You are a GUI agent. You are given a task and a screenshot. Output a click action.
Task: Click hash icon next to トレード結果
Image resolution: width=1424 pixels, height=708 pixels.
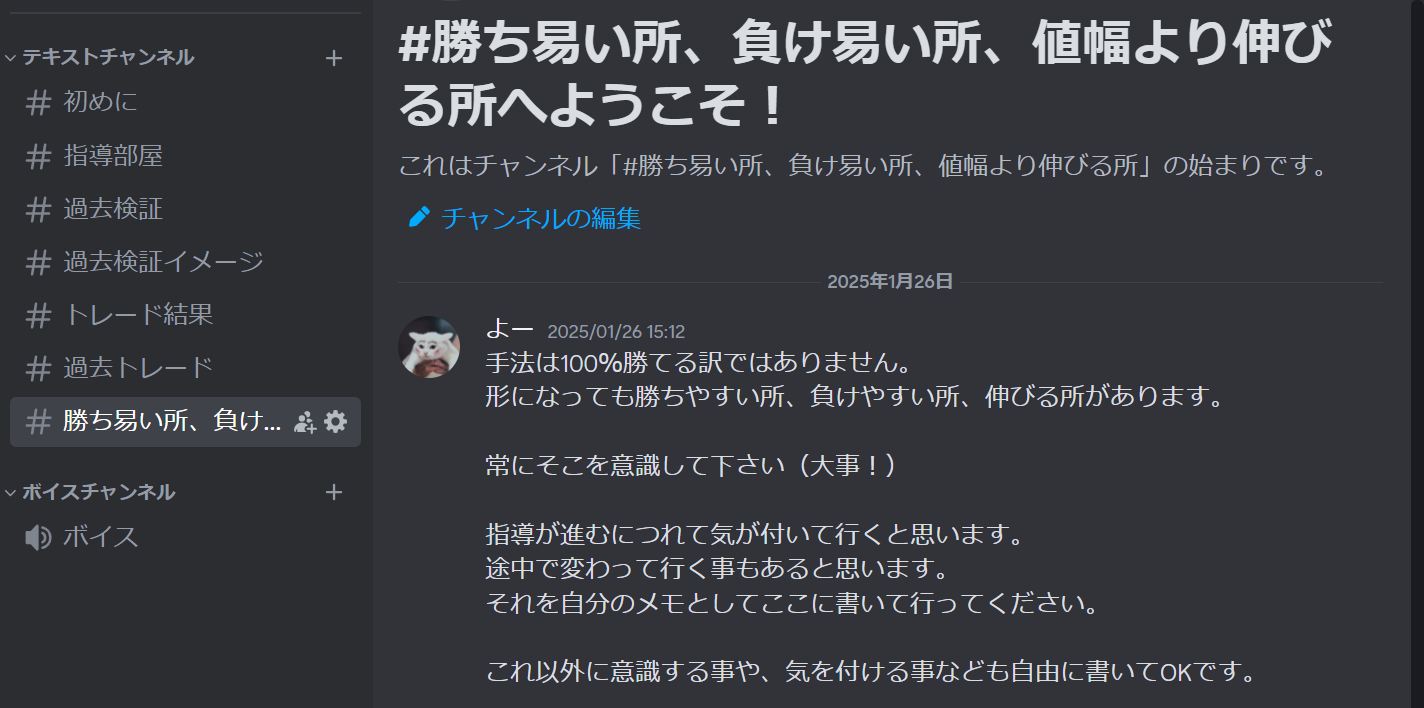[x=38, y=315]
